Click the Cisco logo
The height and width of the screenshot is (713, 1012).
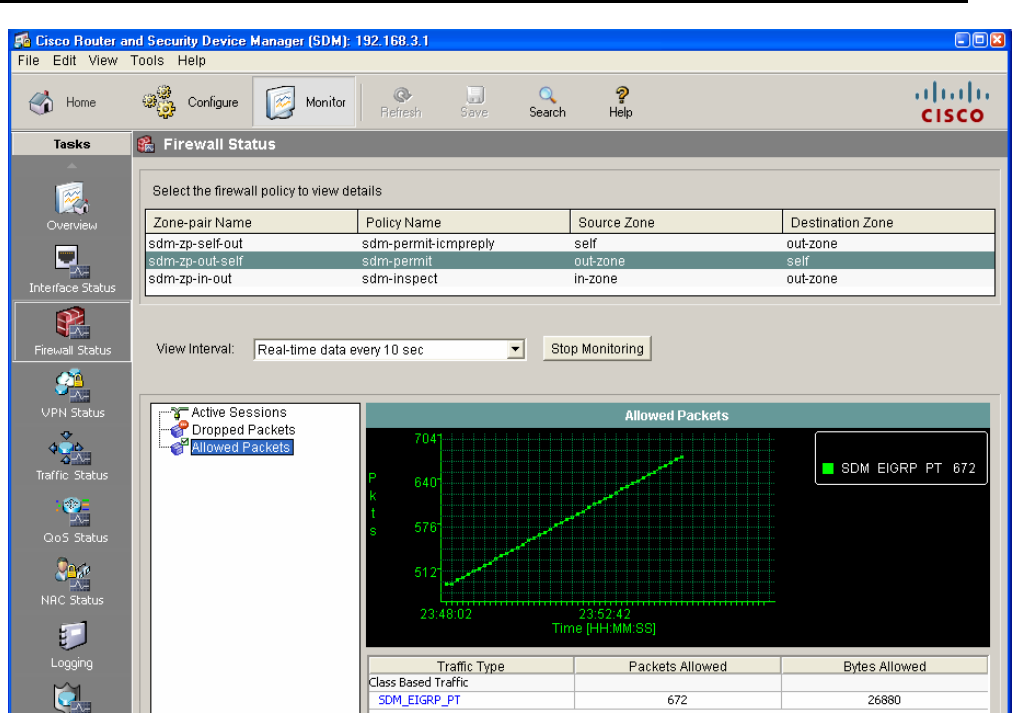click(952, 102)
